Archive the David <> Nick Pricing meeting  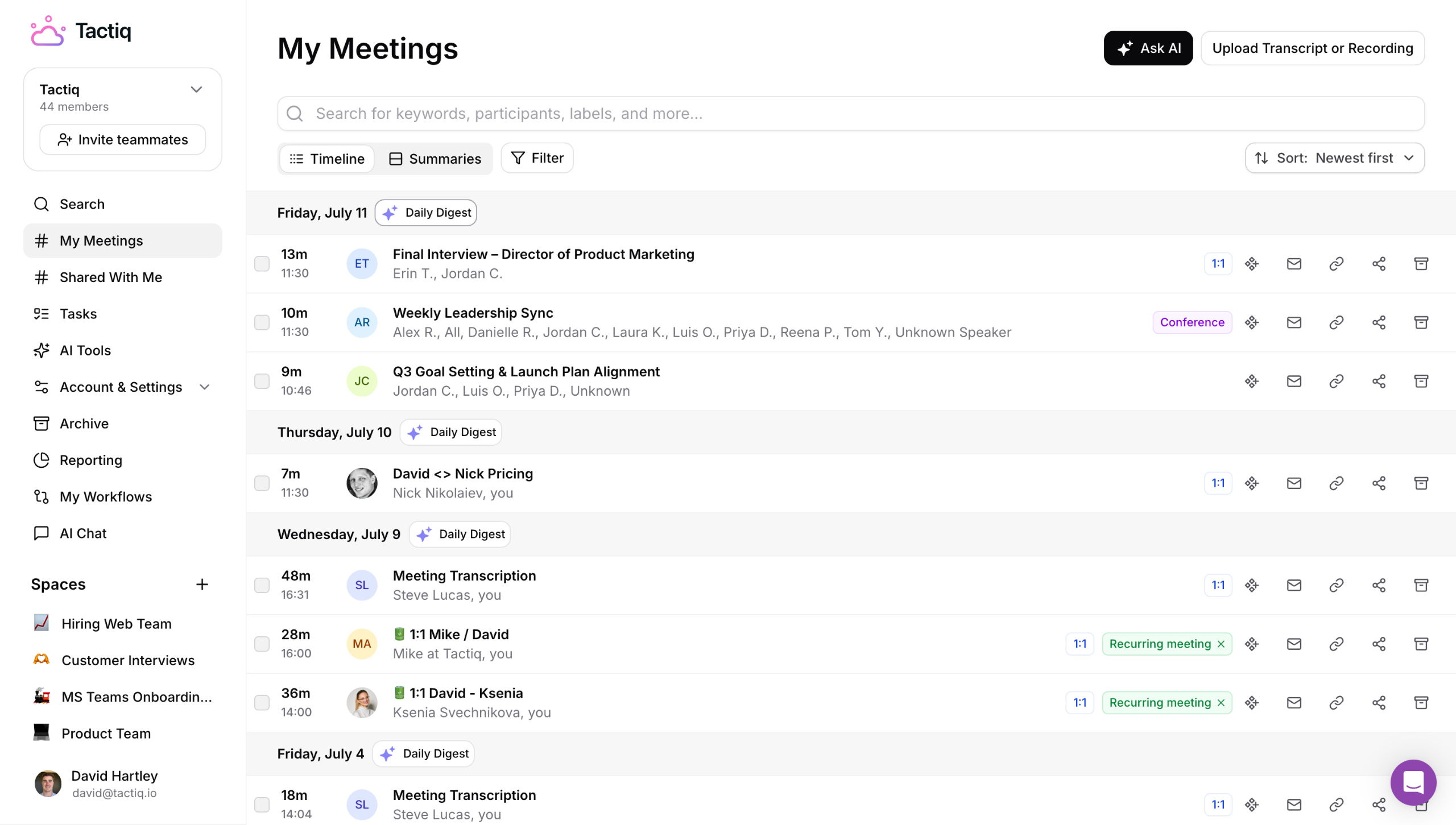pyautogui.click(x=1421, y=483)
